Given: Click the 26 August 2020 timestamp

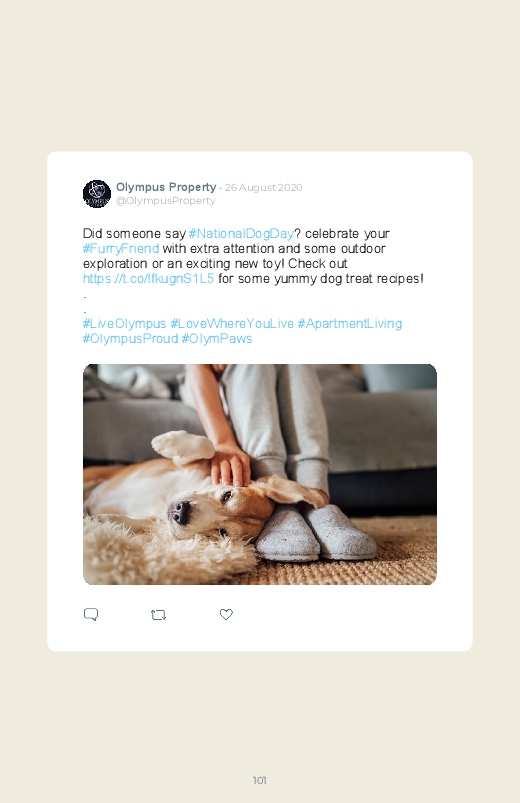Looking at the screenshot, I should (x=263, y=187).
